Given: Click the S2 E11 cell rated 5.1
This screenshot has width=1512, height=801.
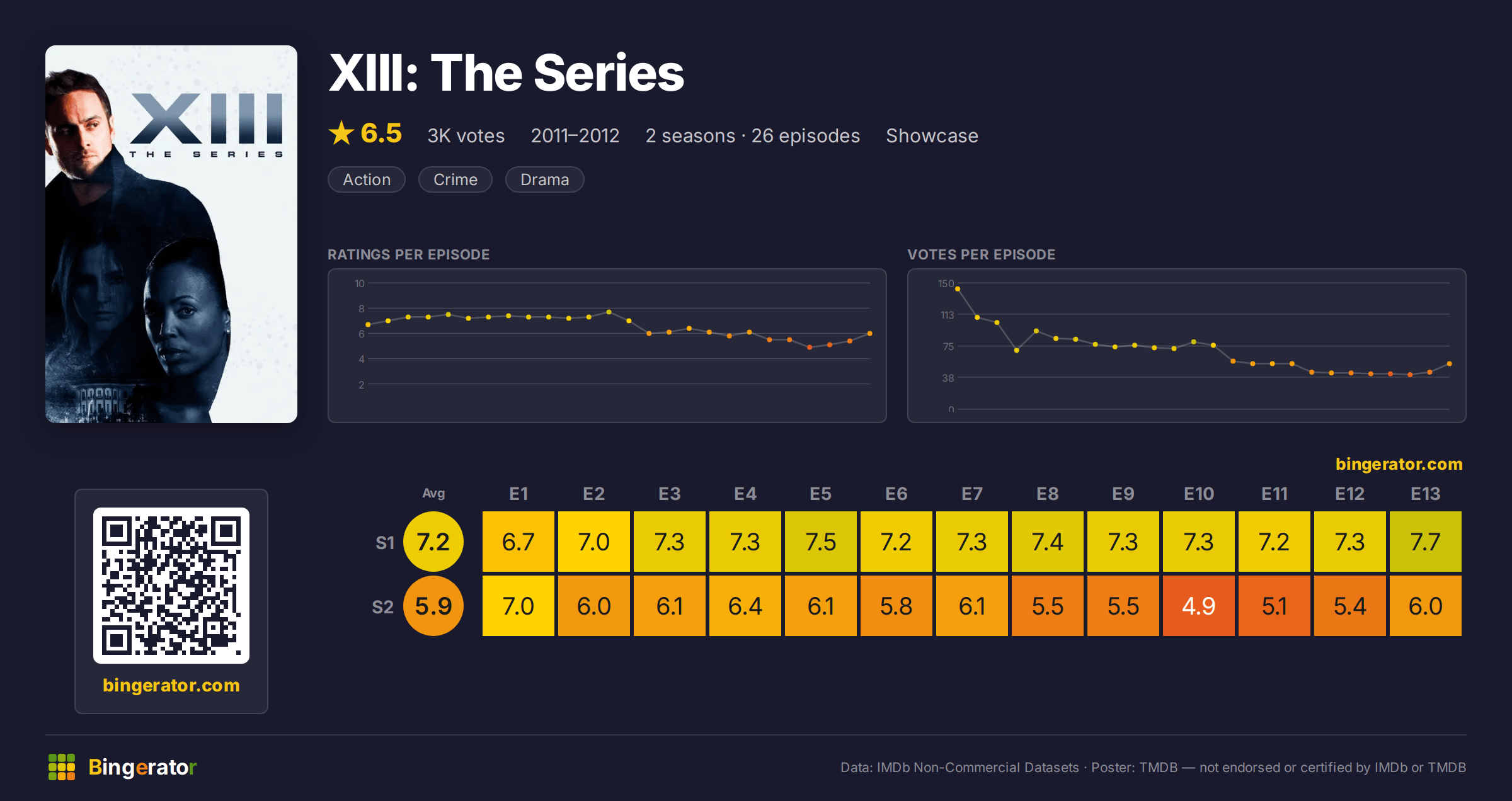Looking at the screenshot, I should click(1274, 606).
